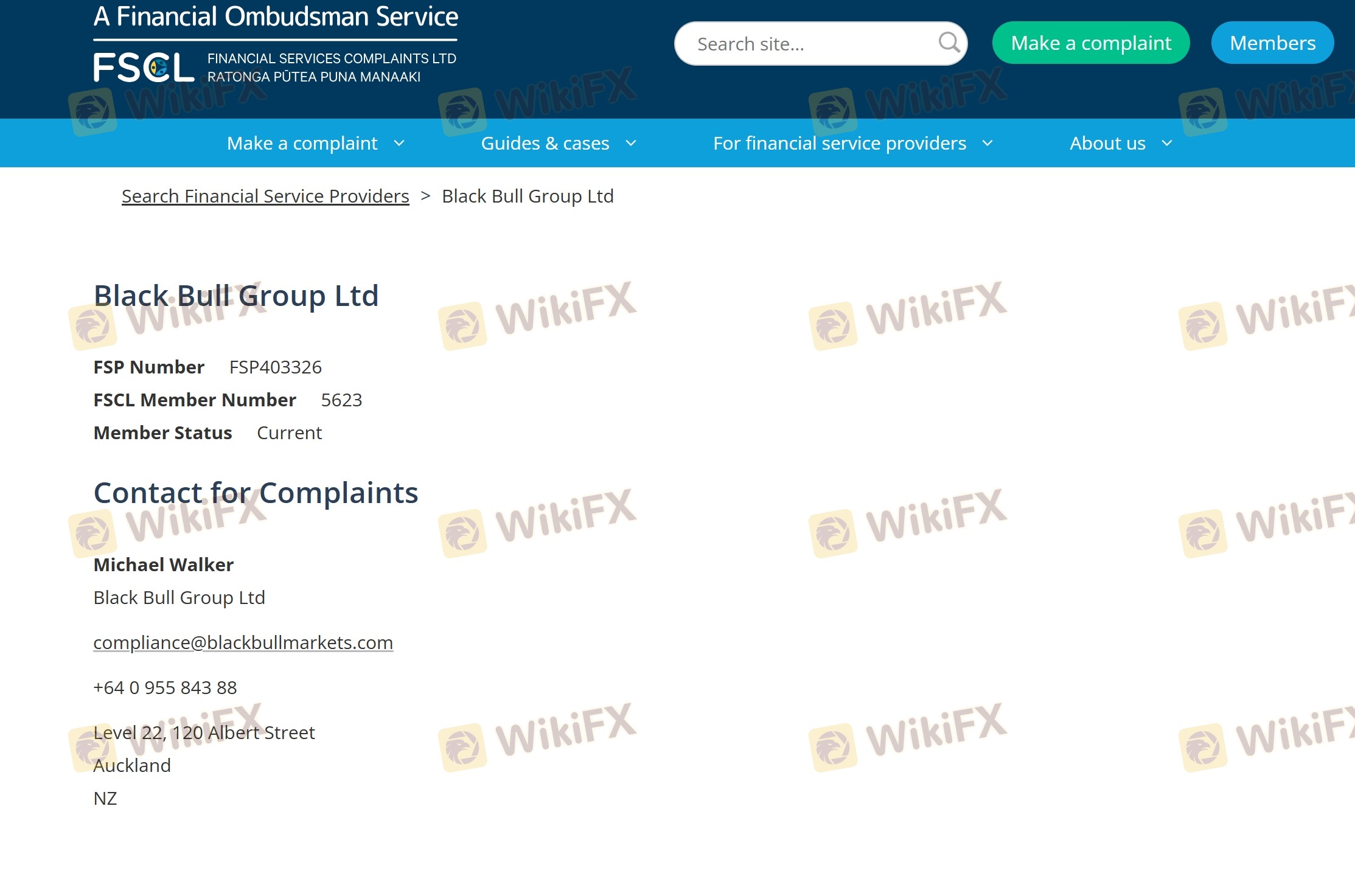Open the About us menu
Viewport: 1355px width, 896px height.
point(1107,144)
